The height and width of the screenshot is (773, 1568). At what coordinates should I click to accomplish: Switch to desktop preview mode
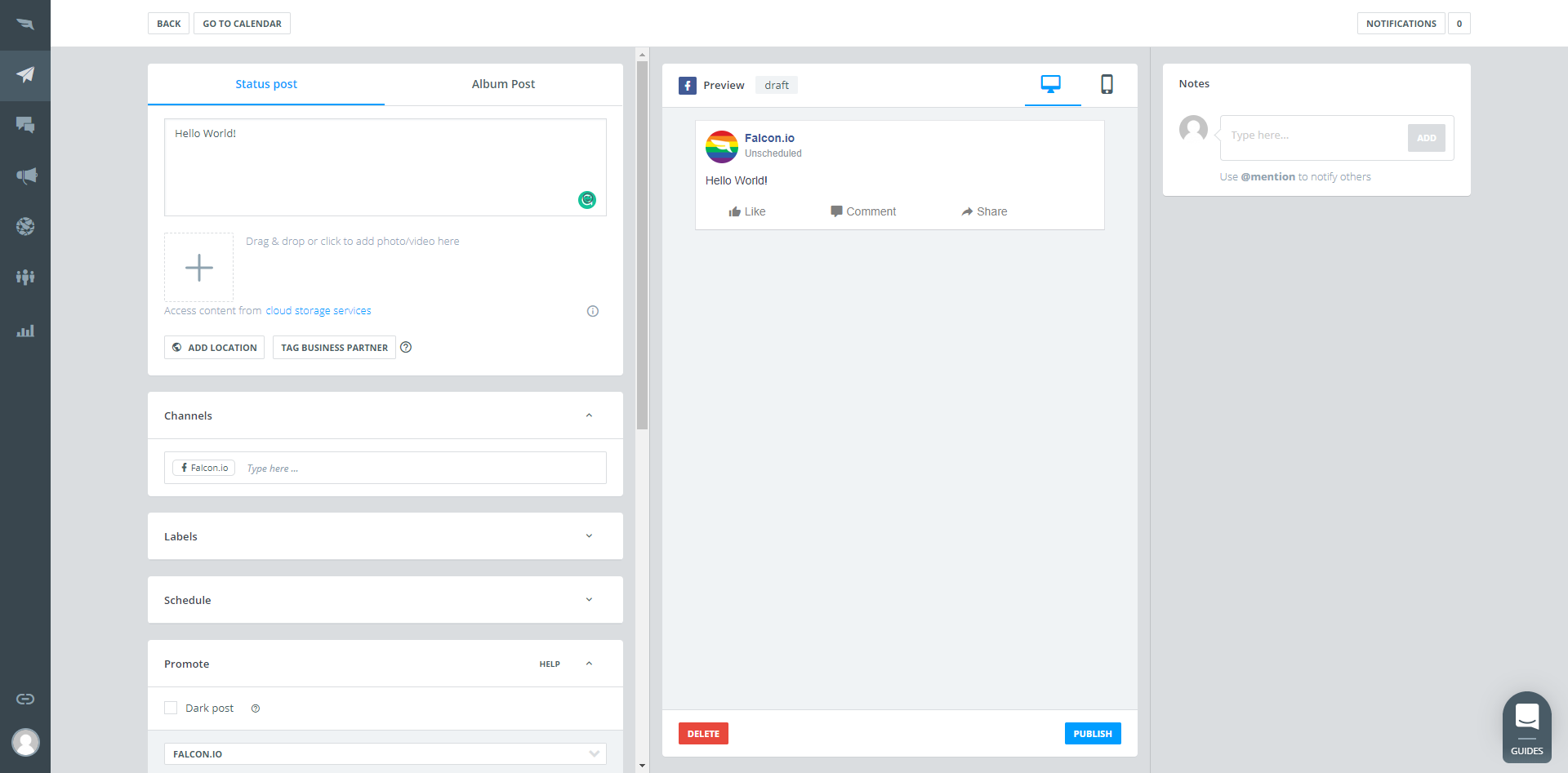1051,84
